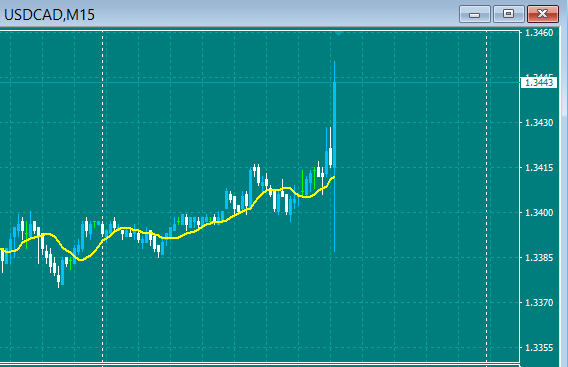The width and height of the screenshot is (568, 367).
Task: Click the 1.3430 price scale label
Action: [539, 123]
